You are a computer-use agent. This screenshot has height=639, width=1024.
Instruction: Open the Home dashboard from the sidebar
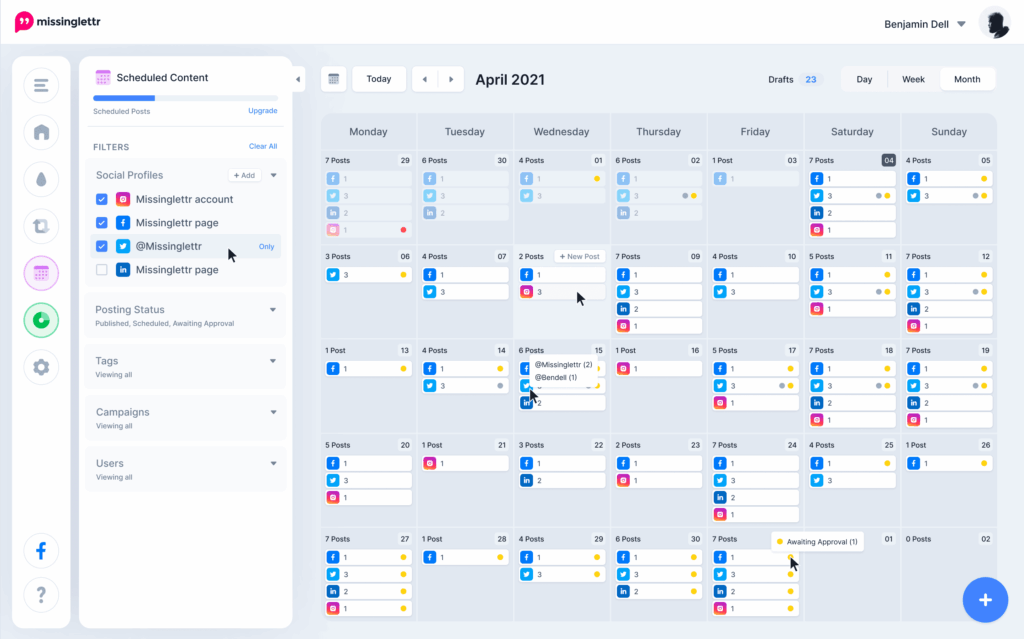point(41,133)
